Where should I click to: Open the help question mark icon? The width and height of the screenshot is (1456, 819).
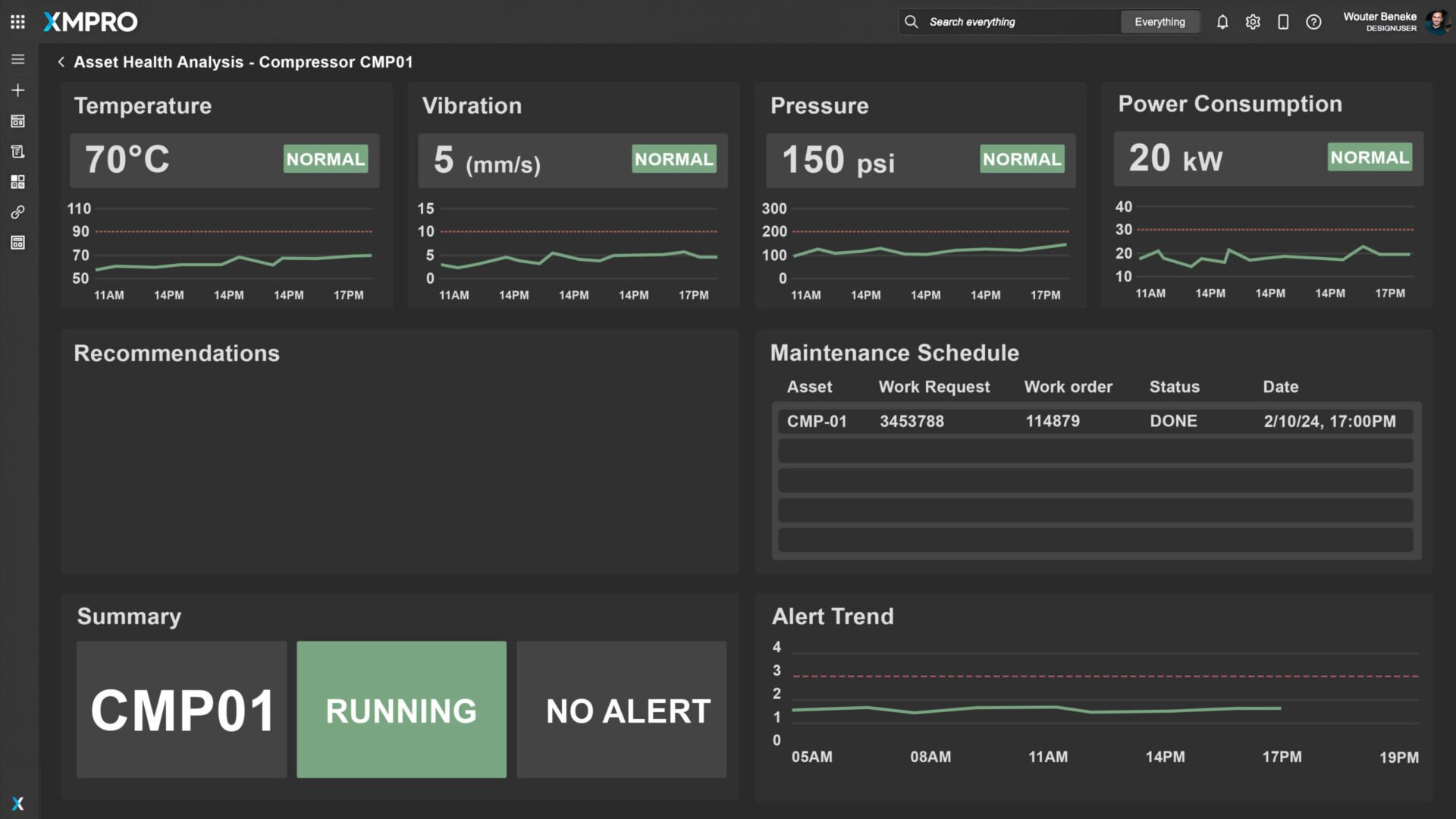1313,22
